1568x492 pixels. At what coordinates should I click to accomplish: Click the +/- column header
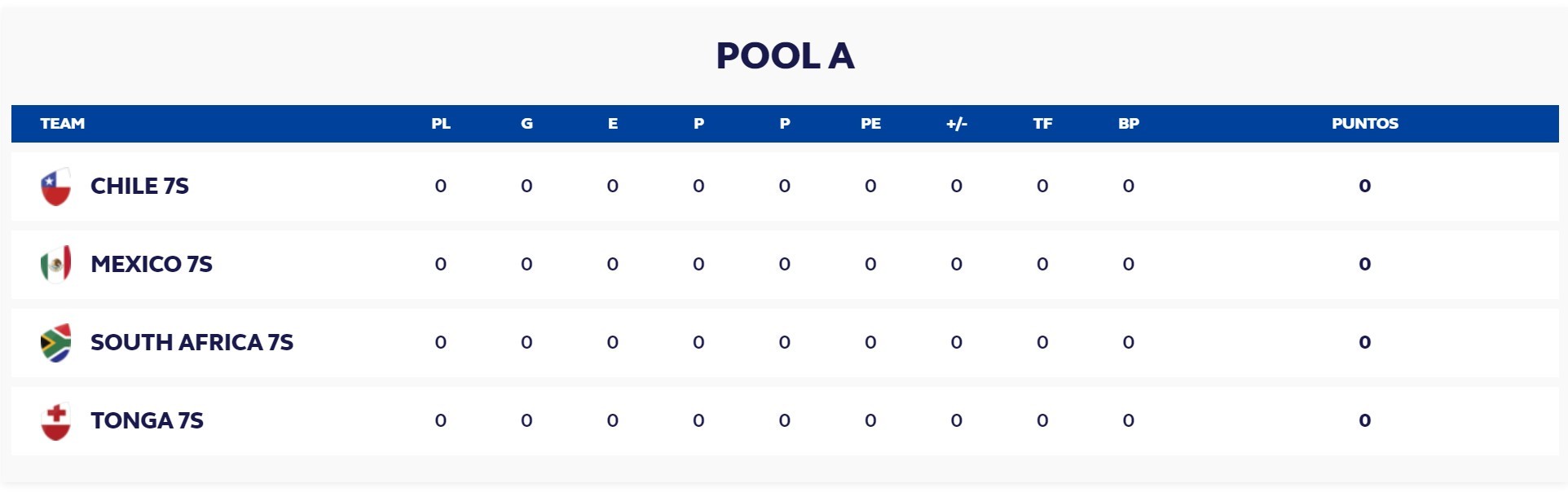pos(957,124)
